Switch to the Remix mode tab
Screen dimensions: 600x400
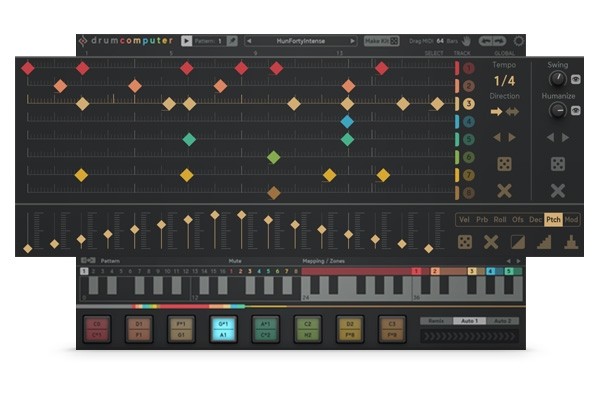click(x=436, y=321)
